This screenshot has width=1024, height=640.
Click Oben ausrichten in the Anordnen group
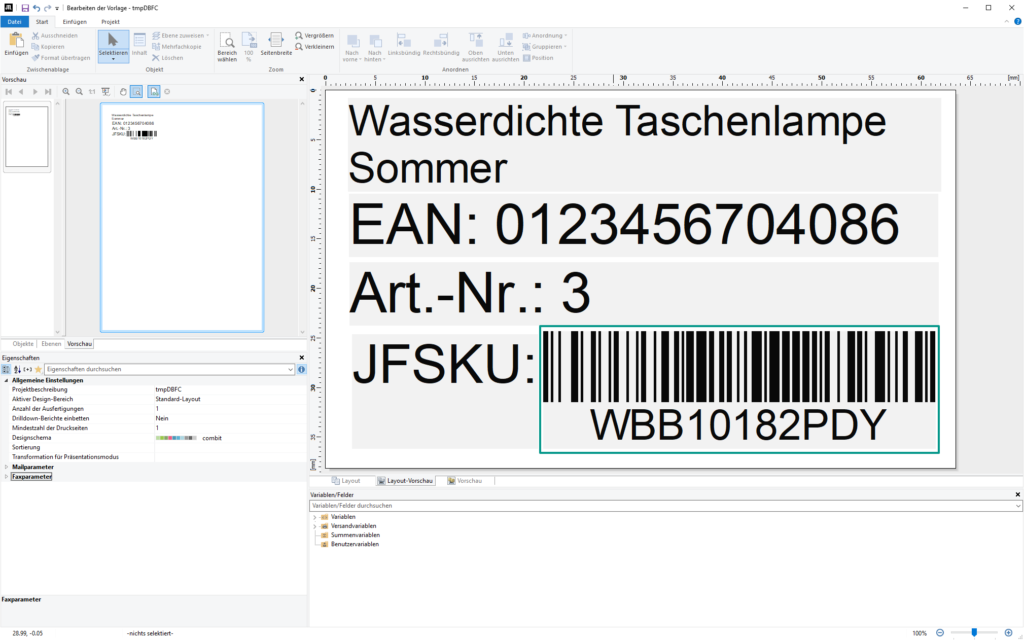coord(475,47)
